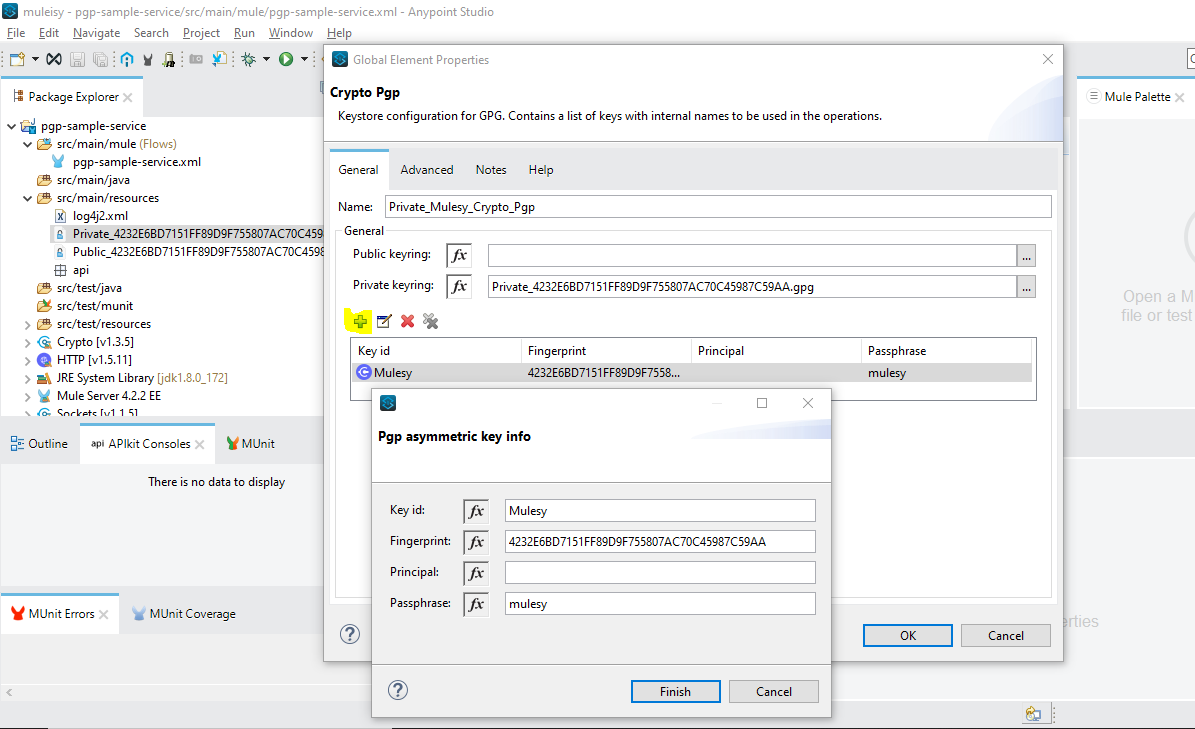
Task: Open the Help tab in Global Element Properties
Action: click(x=541, y=170)
